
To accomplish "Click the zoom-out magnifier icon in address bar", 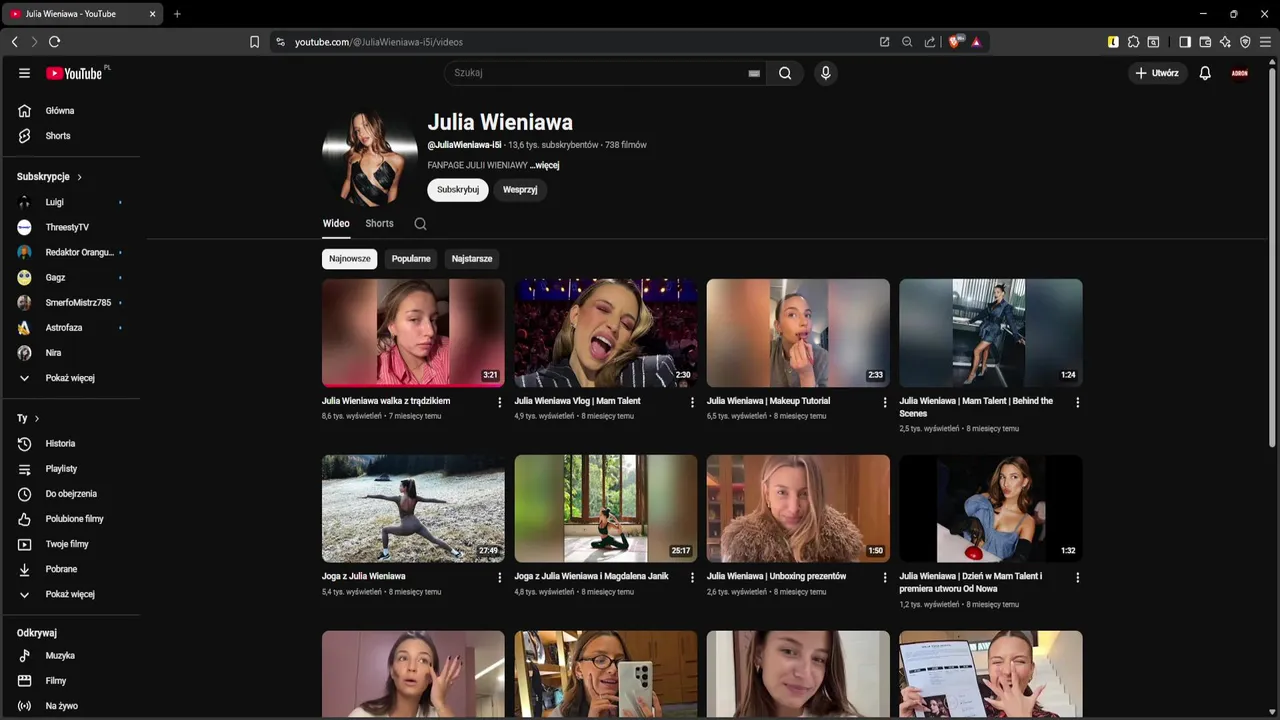I will pos(907,42).
